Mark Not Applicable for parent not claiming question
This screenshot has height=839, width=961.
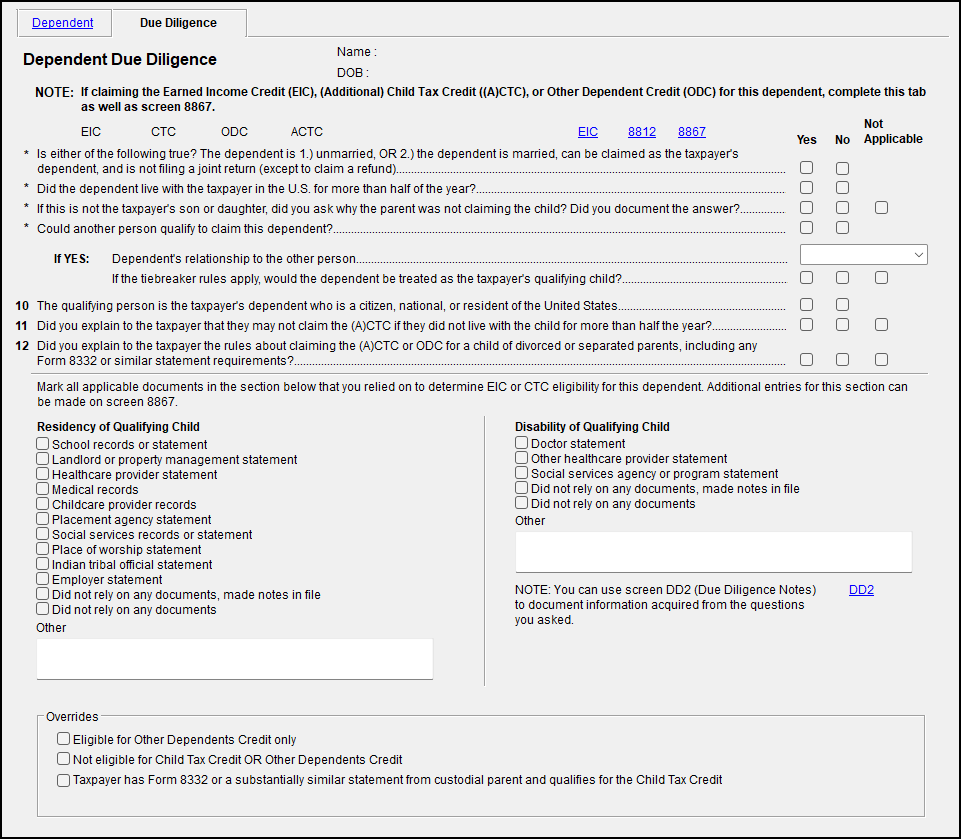881,208
